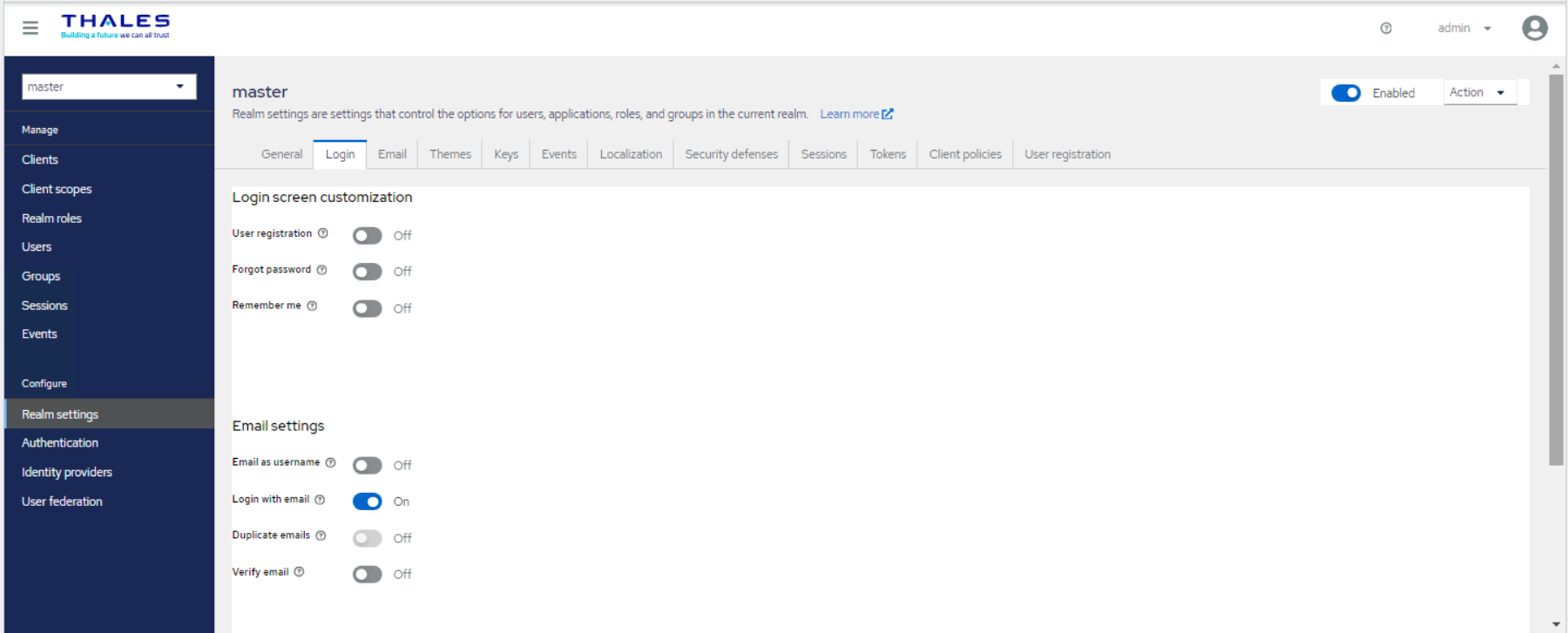
Task: Click help icon beside Forgot password
Action: [x=322, y=270]
